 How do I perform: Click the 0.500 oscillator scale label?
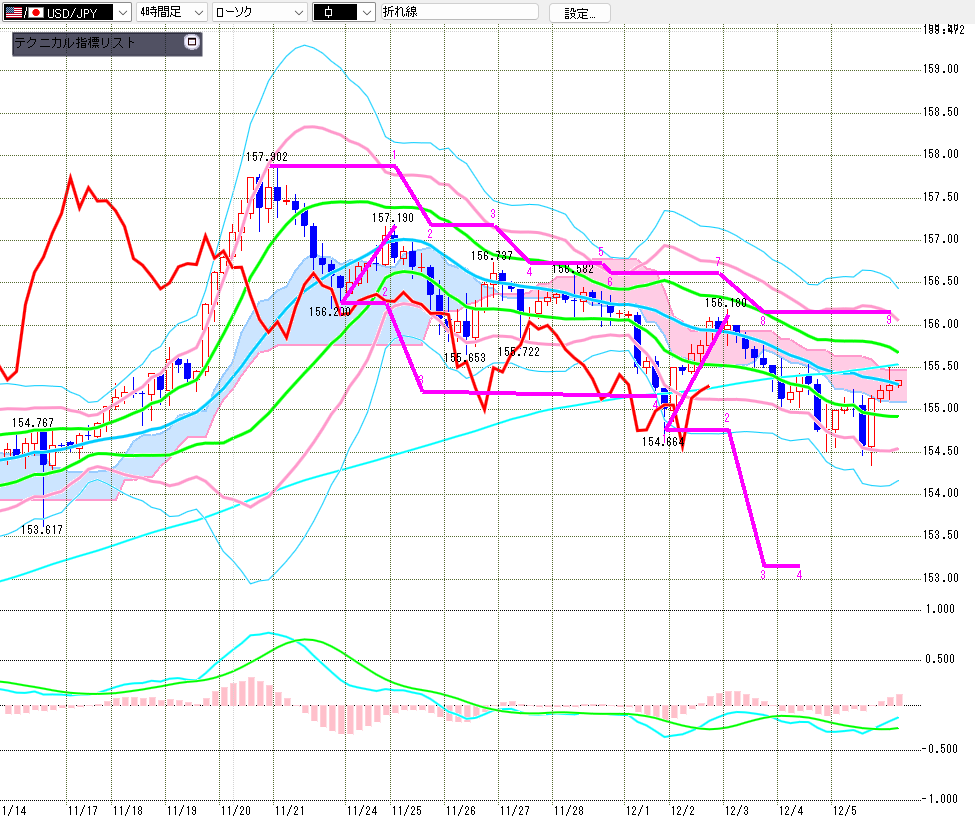coord(940,658)
